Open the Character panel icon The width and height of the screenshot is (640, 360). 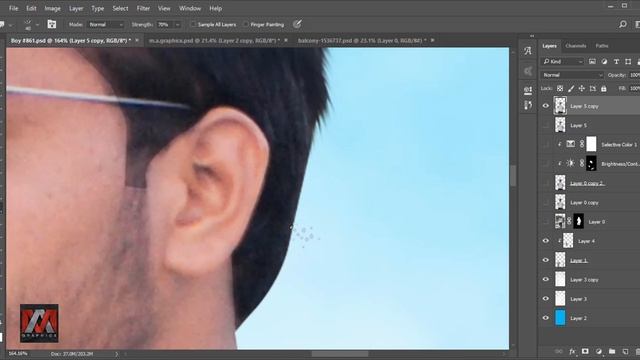pyautogui.click(x=528, y=51)
